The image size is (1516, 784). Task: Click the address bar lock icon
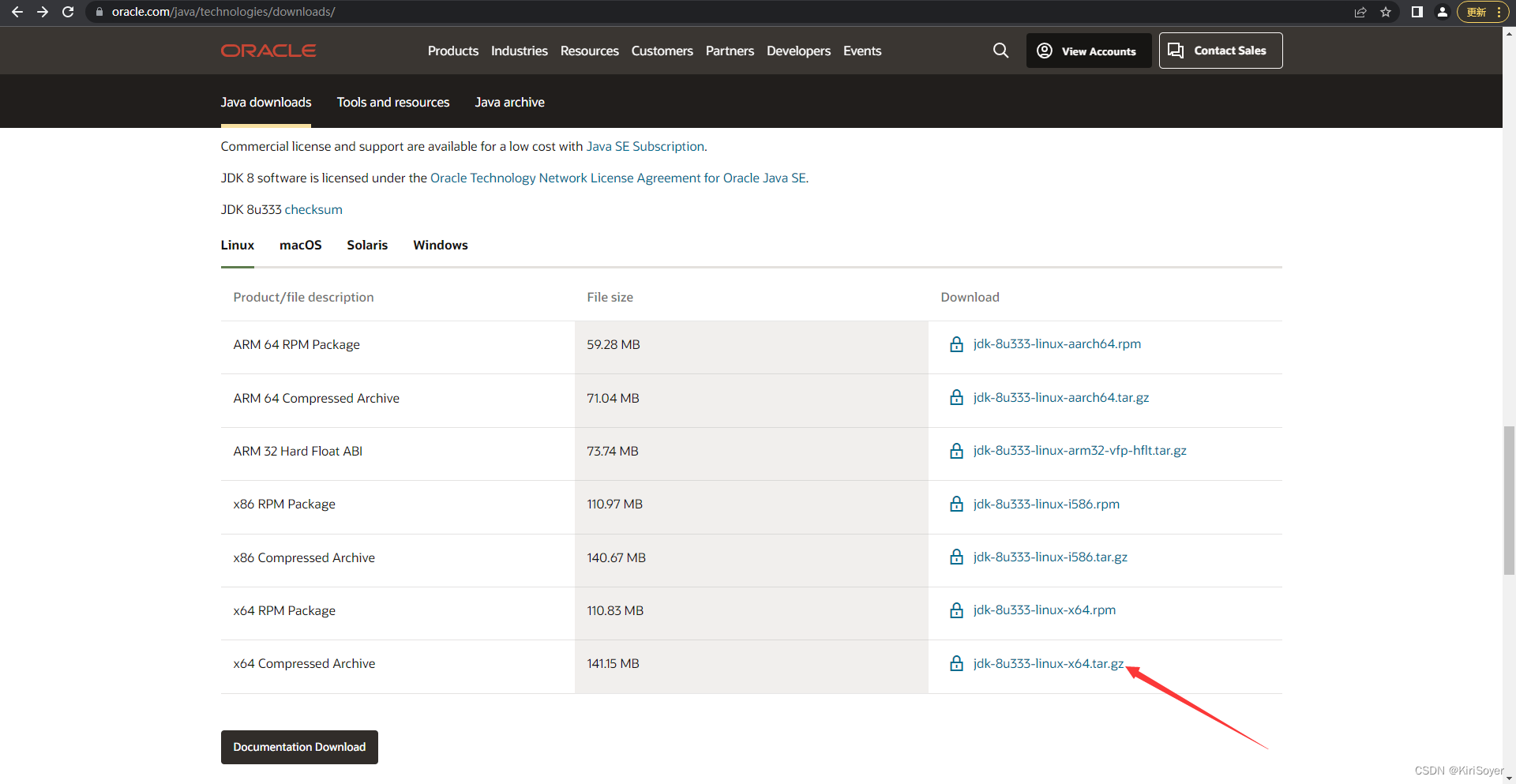point(99,12)
